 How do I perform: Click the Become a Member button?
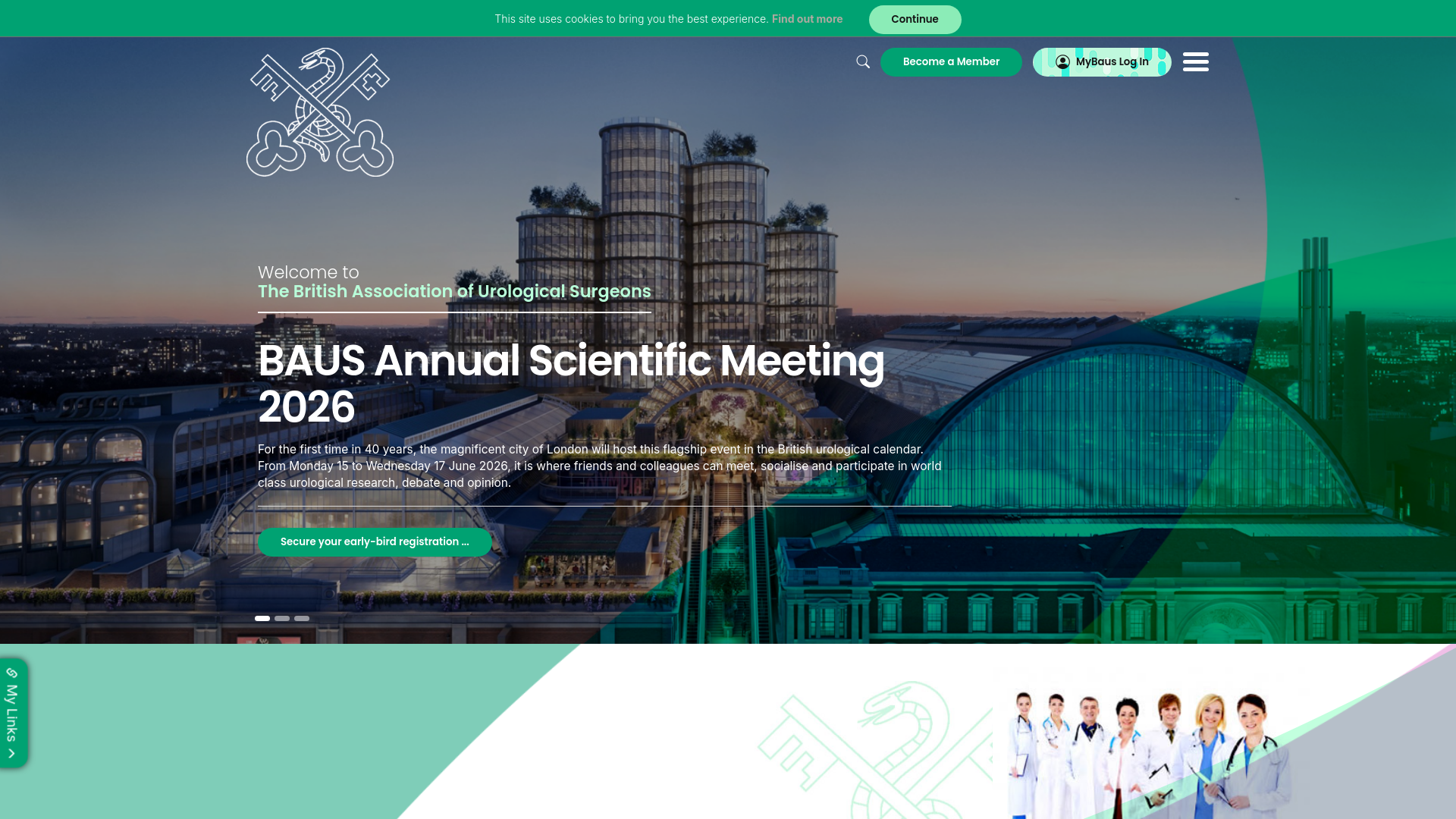[951, 62]
